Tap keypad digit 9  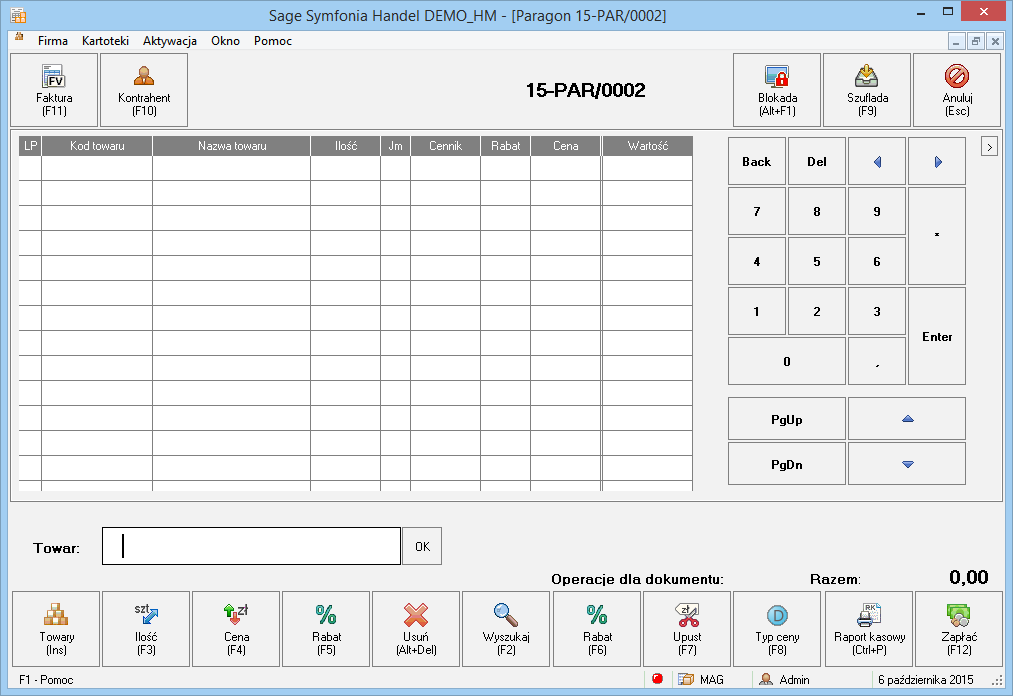point(877,211)
